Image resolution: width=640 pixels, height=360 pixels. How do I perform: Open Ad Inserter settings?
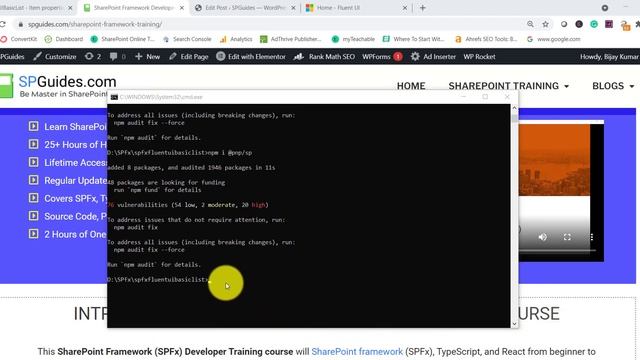click(x=433, y=57)
